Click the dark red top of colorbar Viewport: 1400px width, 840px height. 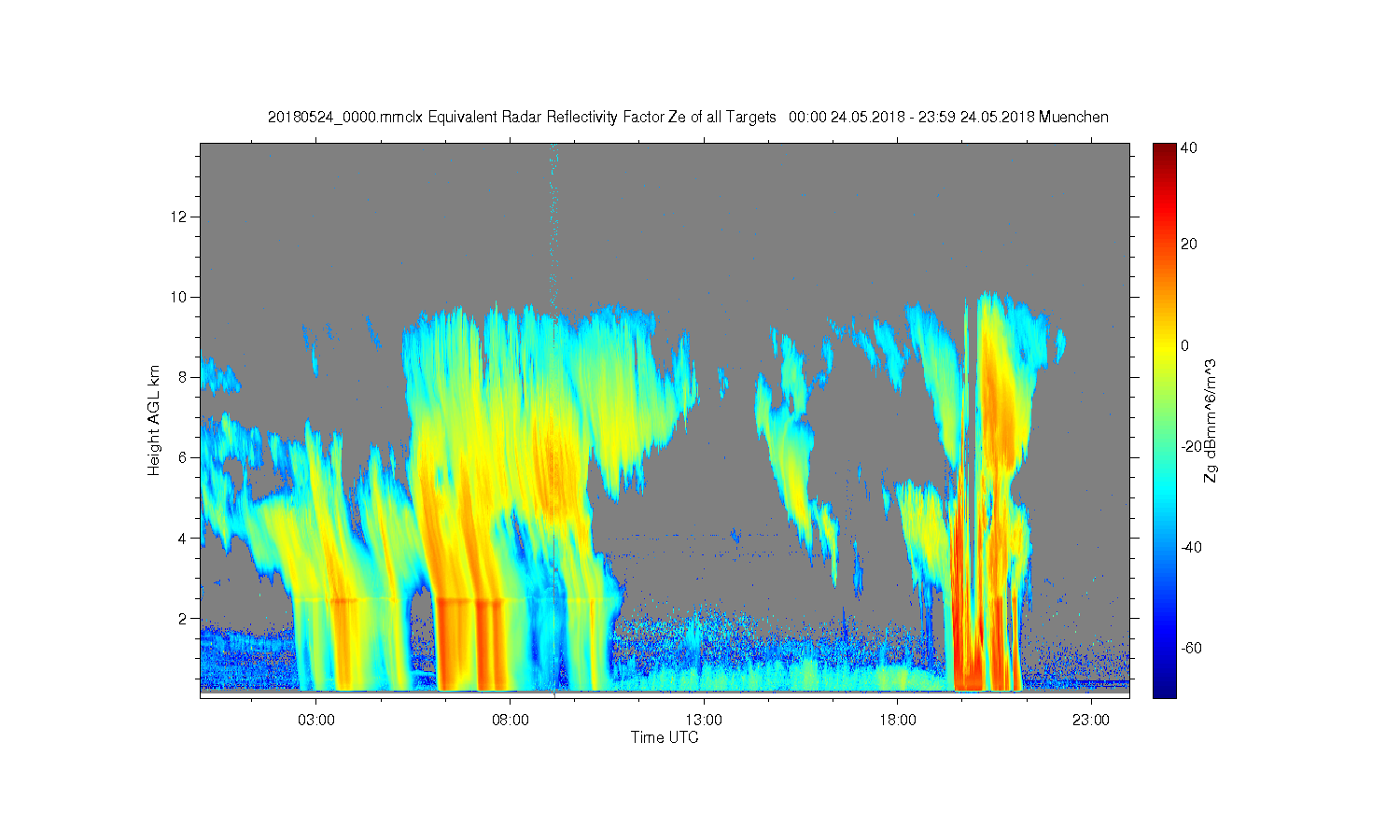(x=1164, y=149)
